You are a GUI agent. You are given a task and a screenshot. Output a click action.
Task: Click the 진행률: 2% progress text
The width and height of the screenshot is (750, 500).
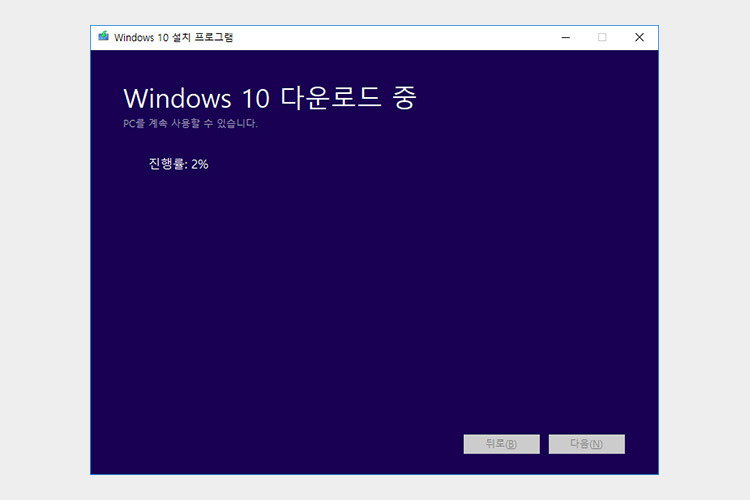[178, 164]
